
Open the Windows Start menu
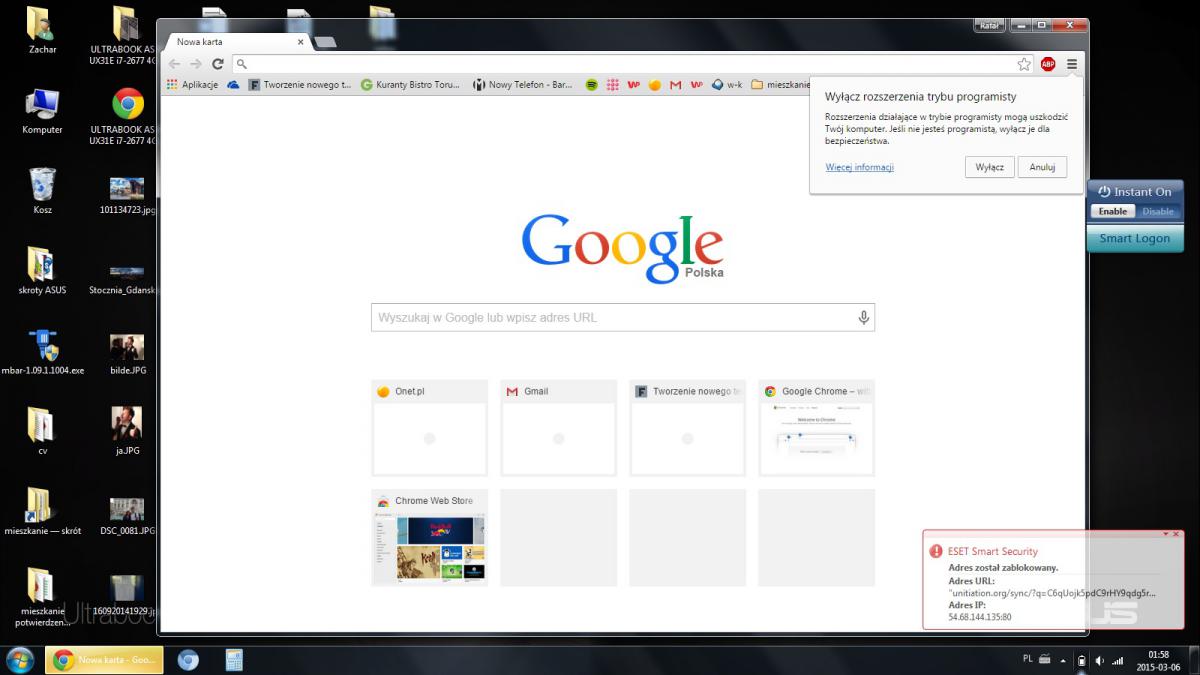click(x=20, y=660)
